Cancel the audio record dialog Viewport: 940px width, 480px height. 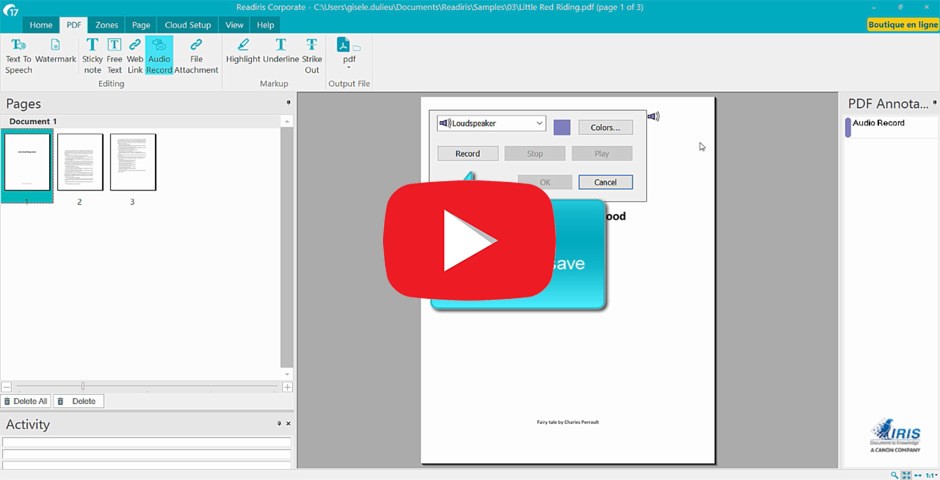pyautogui.click(x=605, y=182)
